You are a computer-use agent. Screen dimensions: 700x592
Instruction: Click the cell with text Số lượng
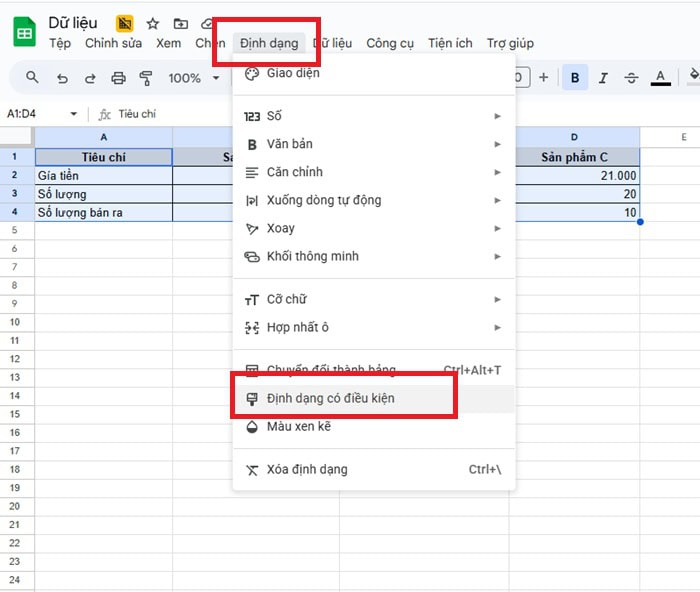pyautogui.click(x=104, y=194)
